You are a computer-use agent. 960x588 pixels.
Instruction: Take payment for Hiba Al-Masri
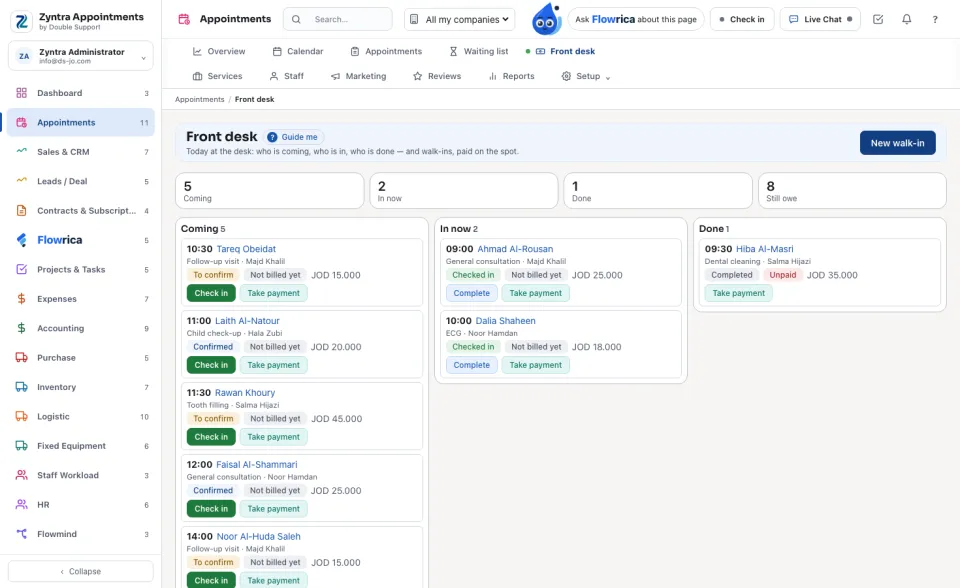click(x=738, y=293)
